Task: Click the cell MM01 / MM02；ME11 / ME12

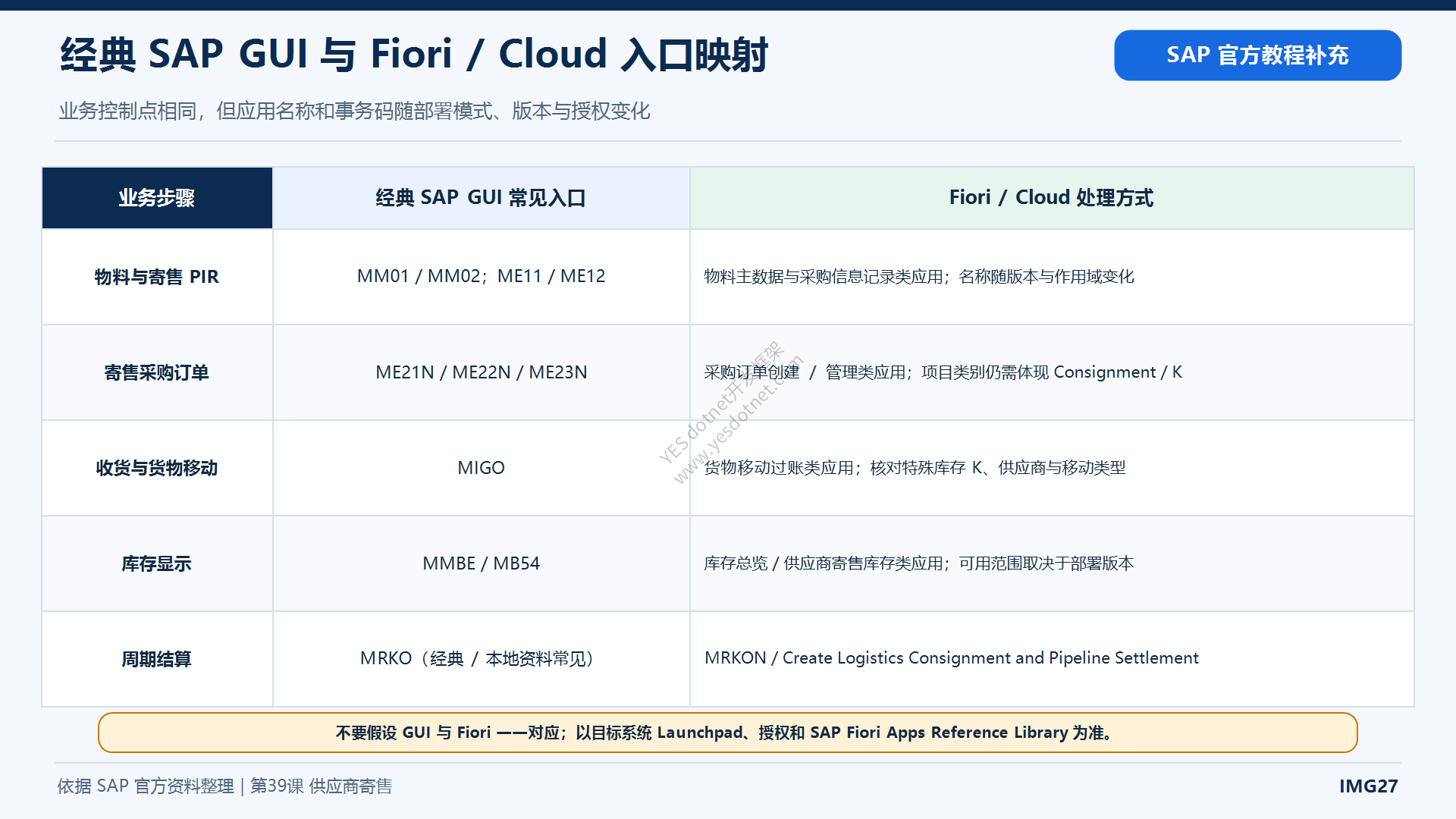Action: tap(481, 277)
